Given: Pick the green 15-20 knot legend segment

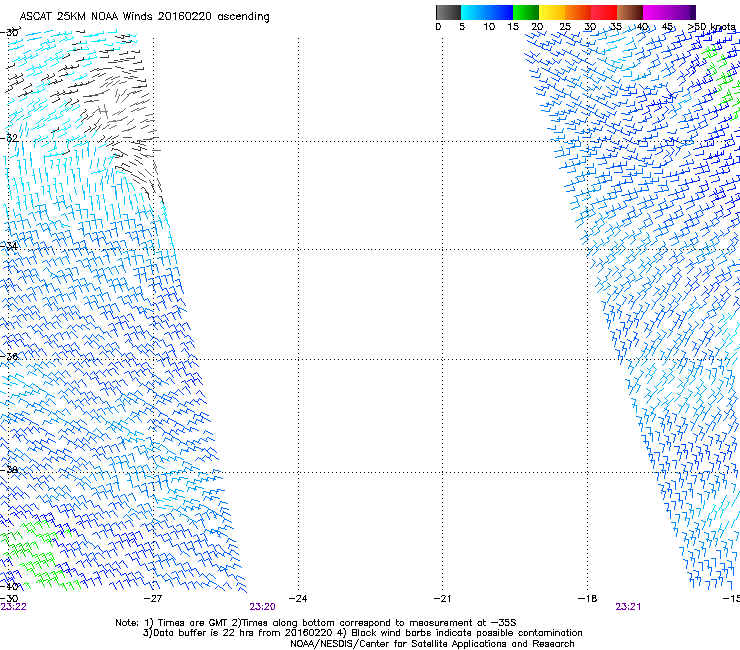Looking at the screenshot, I should point(526,12).
